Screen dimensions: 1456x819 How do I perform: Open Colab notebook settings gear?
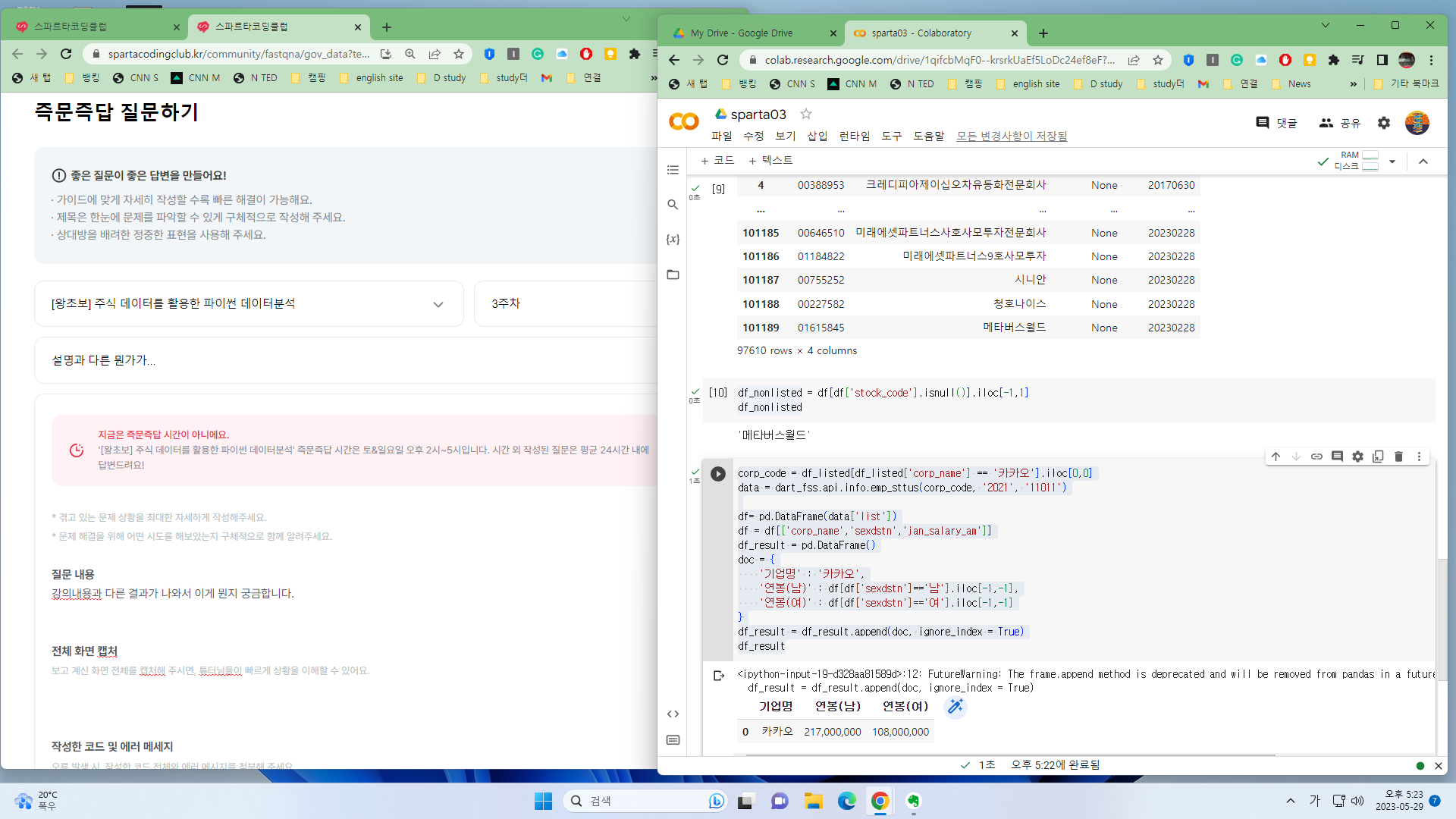pos(1384,123)
